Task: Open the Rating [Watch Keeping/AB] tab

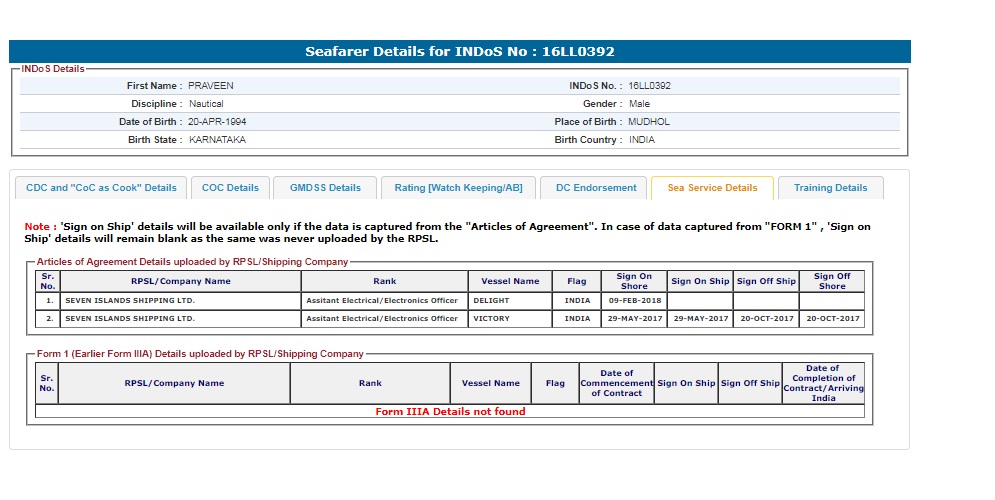Action: [458, 188]
